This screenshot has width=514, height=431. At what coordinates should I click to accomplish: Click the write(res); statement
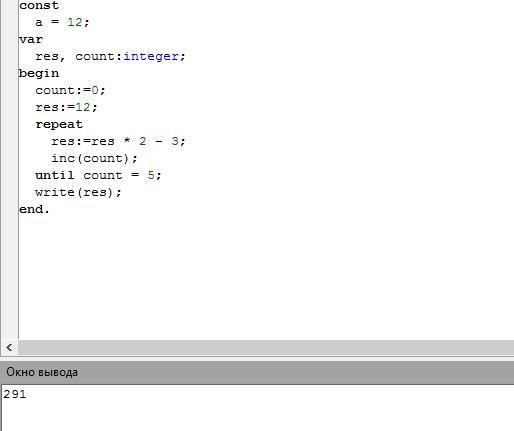(78, 192)
